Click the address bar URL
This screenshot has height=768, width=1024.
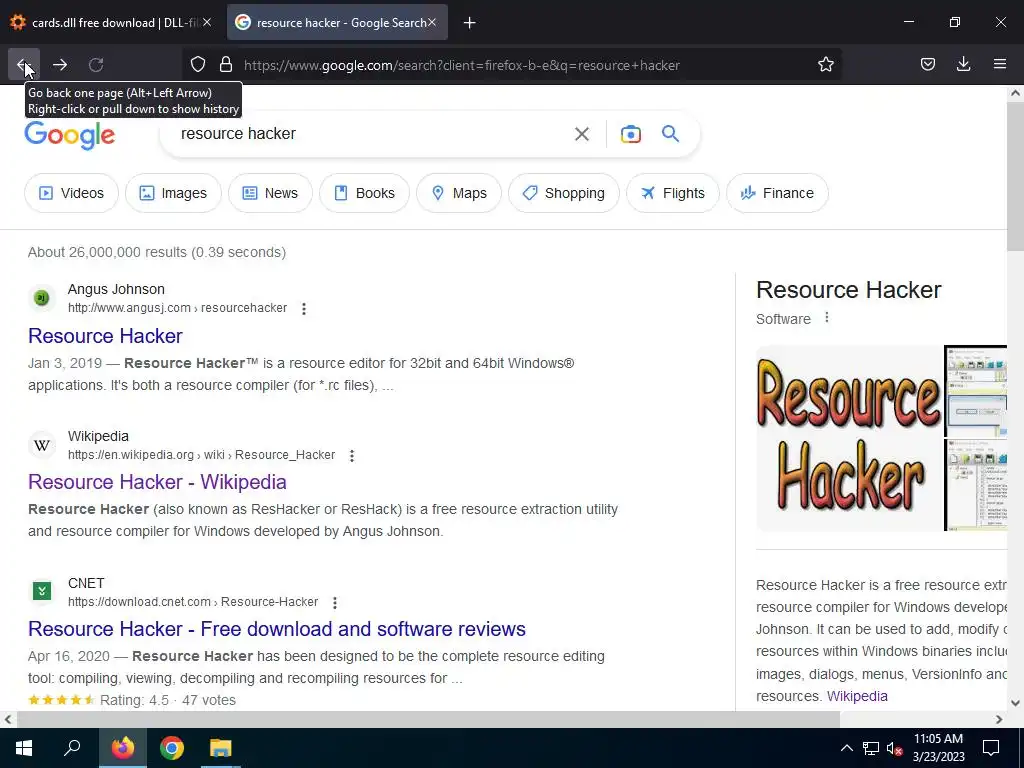point(462,65)
